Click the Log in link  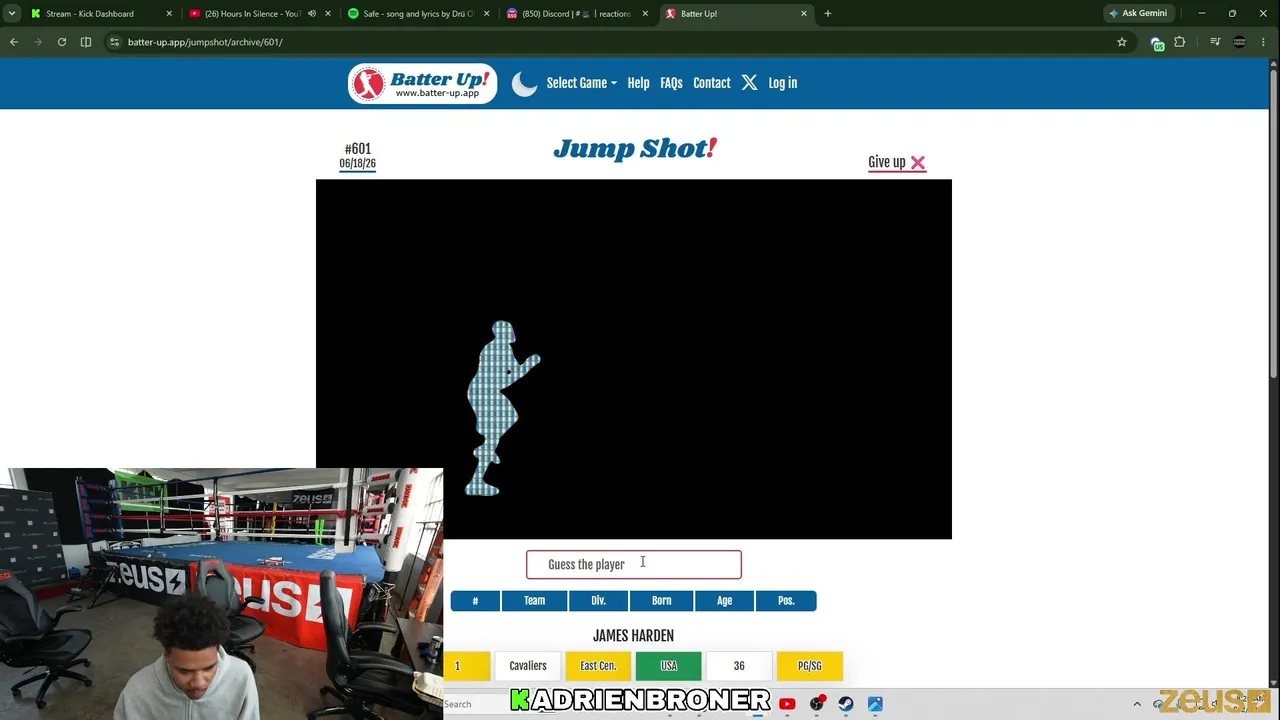pos(783,83)
